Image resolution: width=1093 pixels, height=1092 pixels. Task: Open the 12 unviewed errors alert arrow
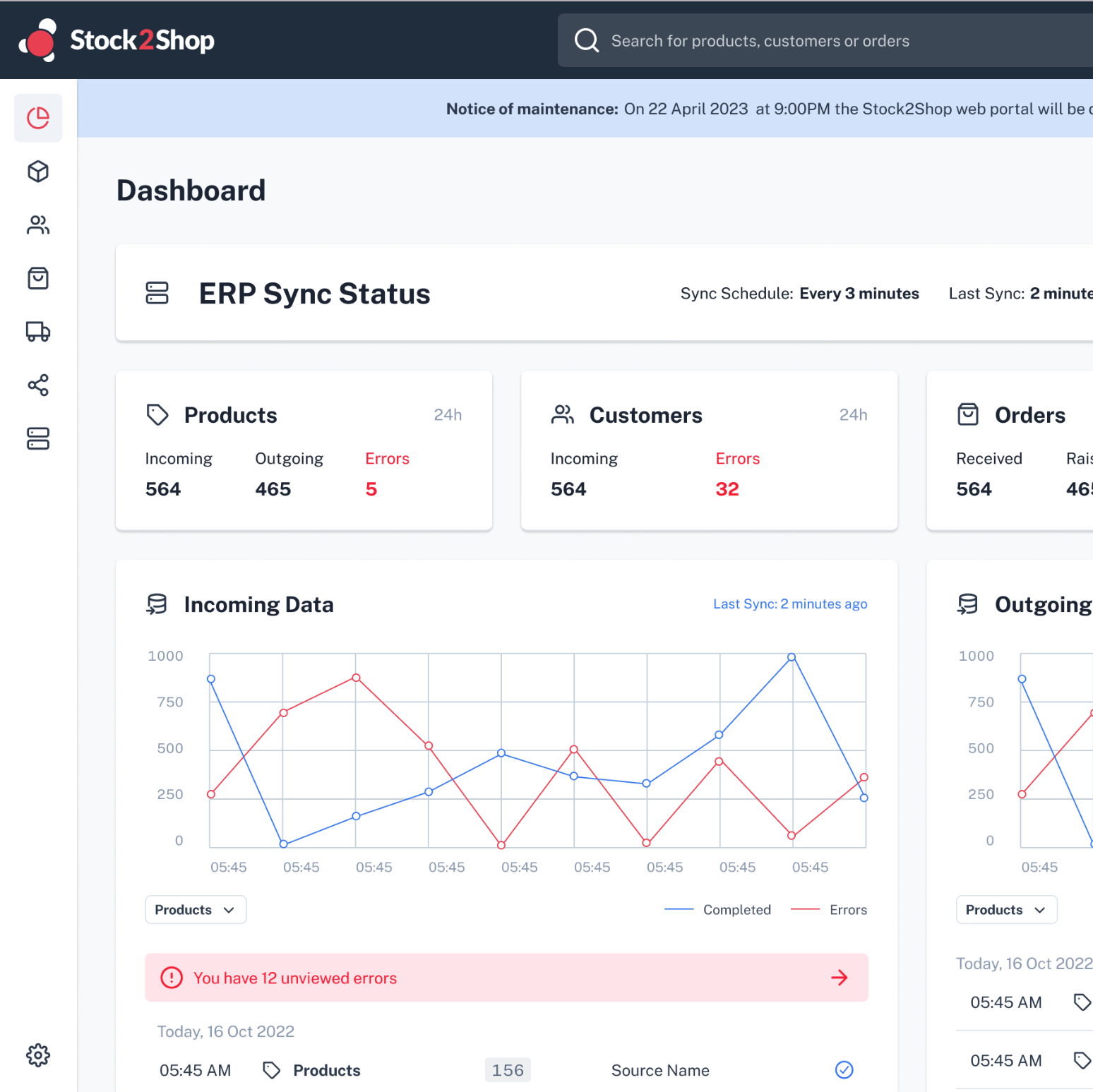[839, 978]
